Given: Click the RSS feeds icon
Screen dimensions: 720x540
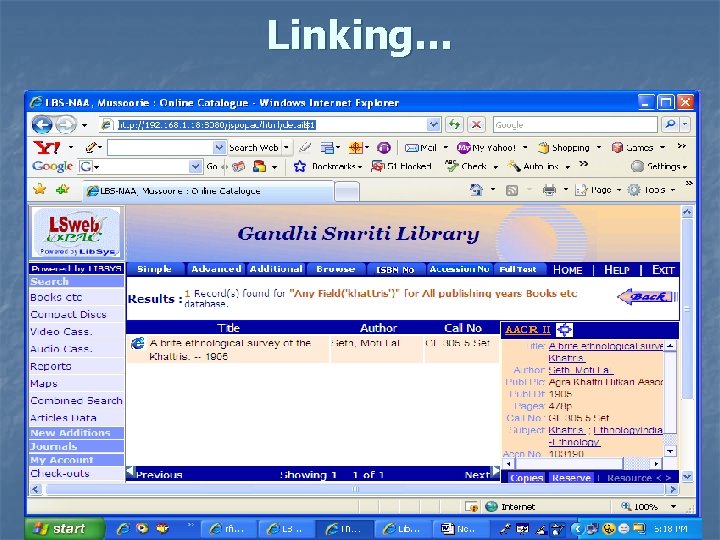Looking at the screenshot, I should coord(512,190).
